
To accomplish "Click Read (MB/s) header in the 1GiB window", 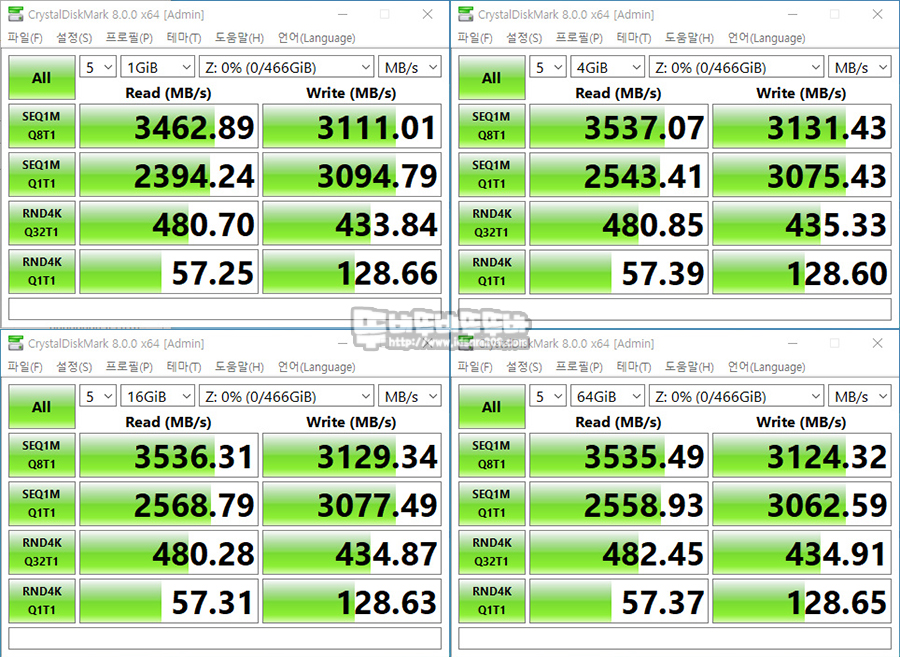I will (168, 93).
